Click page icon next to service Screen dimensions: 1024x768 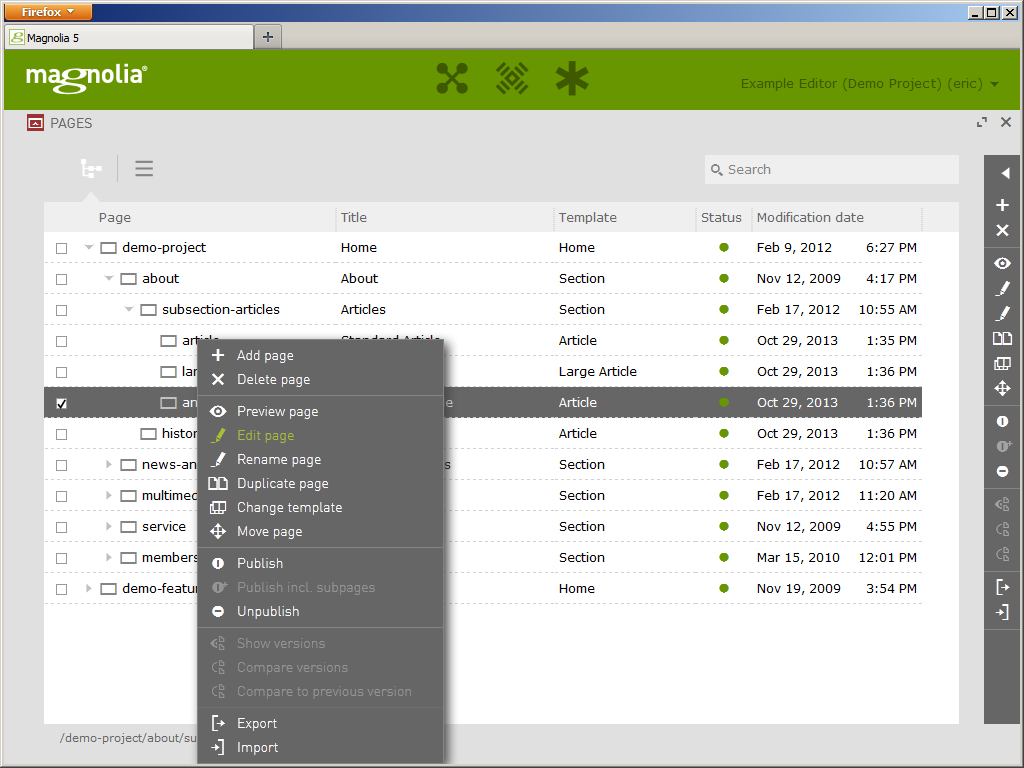(x=129, y=527)
